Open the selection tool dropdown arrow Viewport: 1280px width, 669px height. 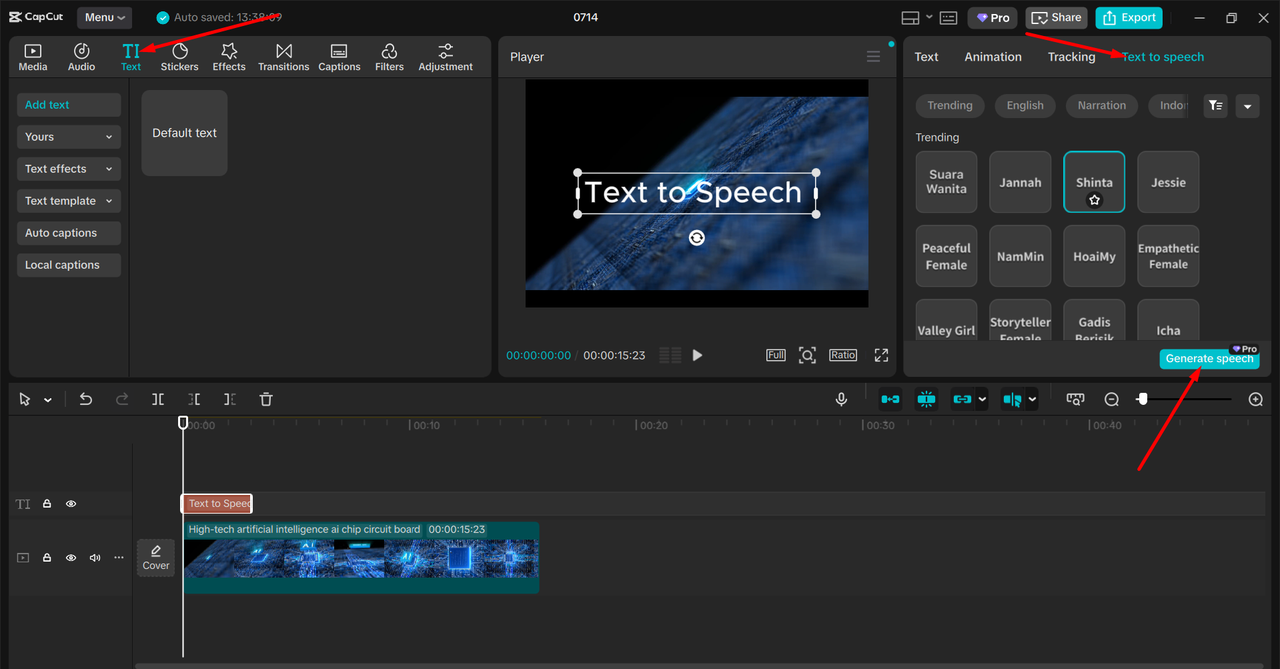(47, 400)
